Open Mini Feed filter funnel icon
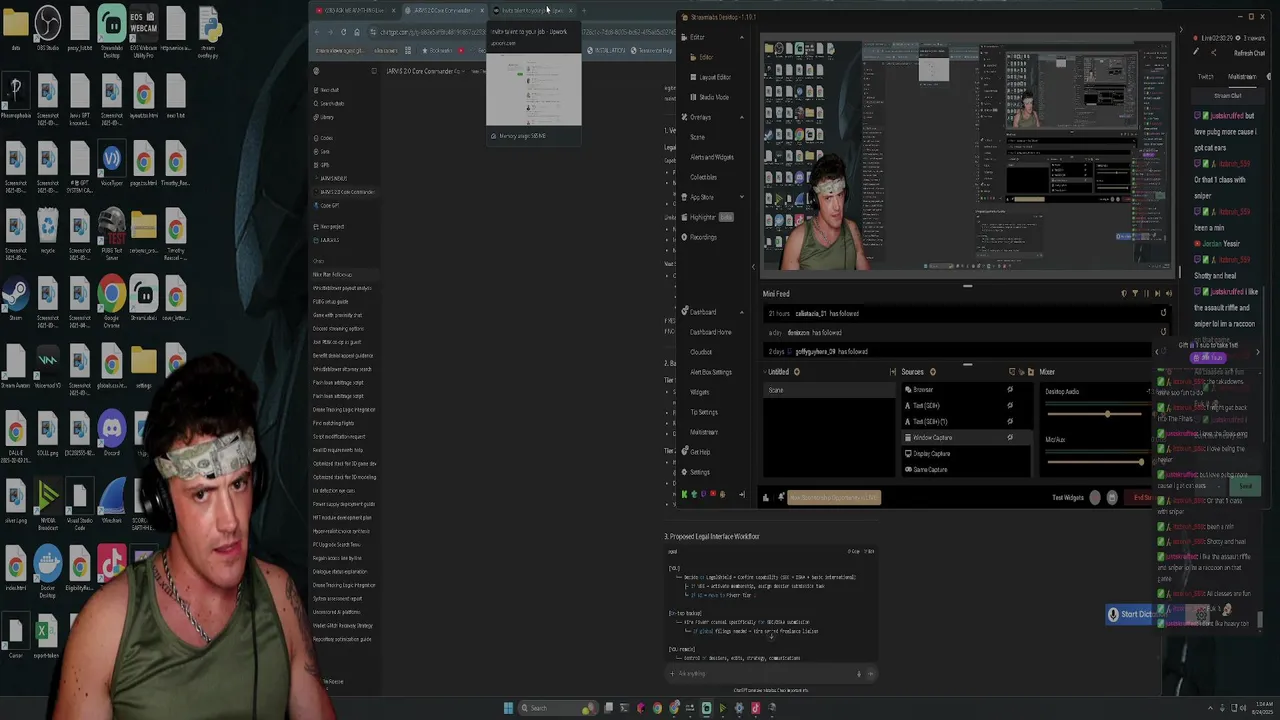Image resolution: width=1280 pixels, height=720 pixels. 1134,294
